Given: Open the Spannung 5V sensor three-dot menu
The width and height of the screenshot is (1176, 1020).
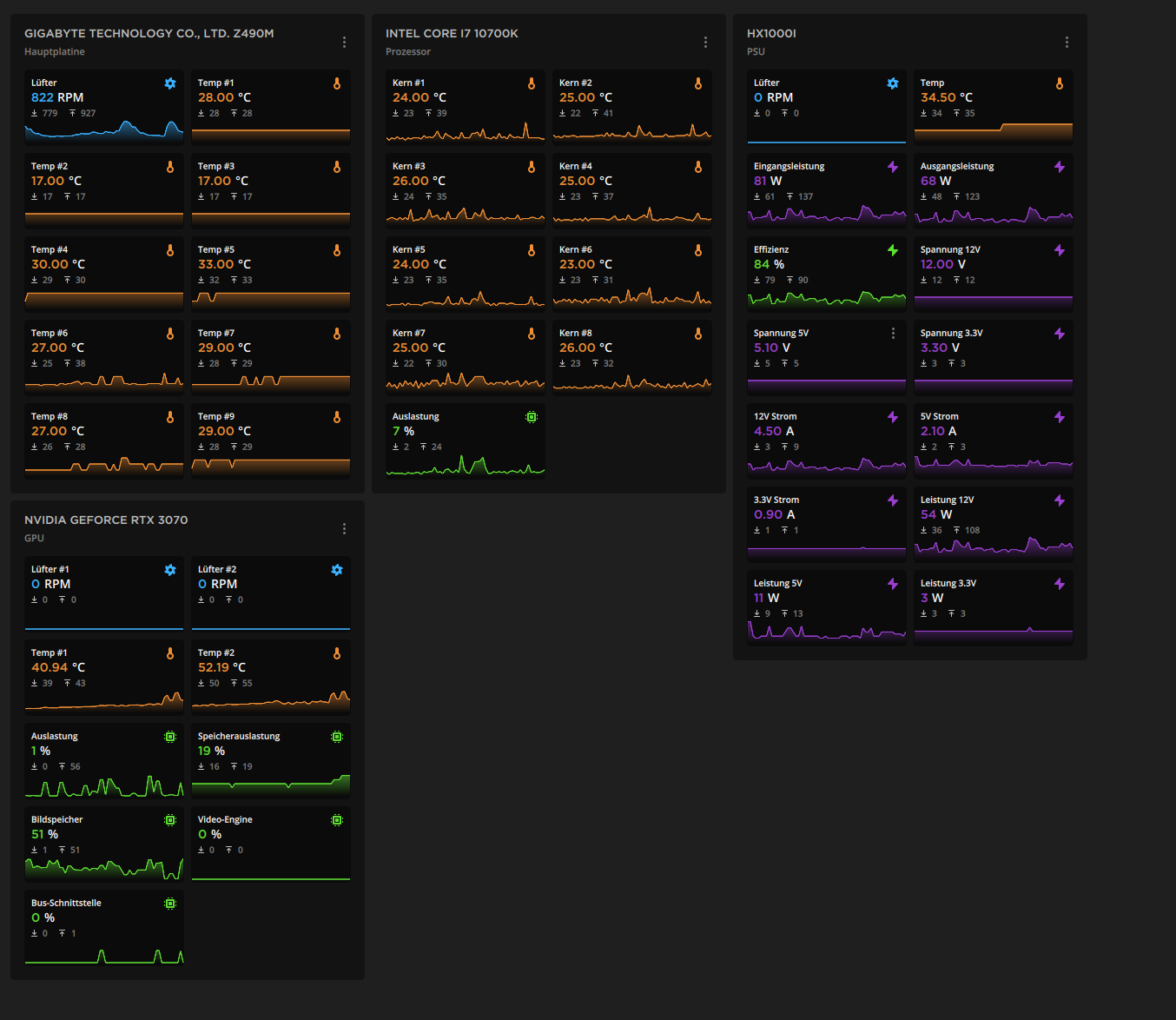Looking at the screenshot, I should (893, 334).
